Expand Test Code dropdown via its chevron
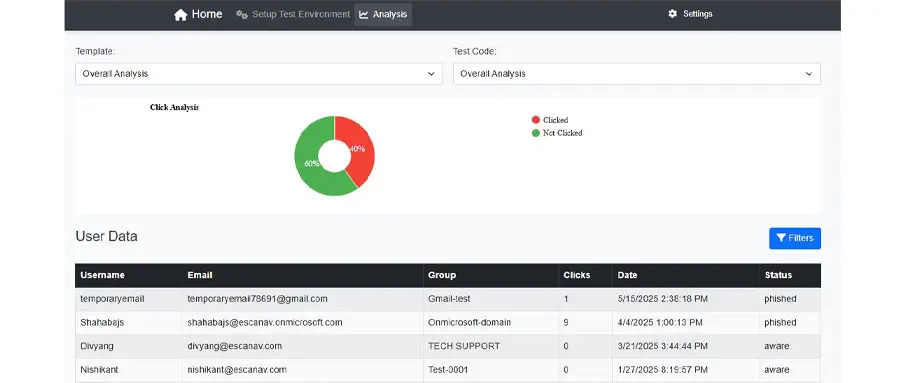Viewport: 905px width, 383px height. 809,74
